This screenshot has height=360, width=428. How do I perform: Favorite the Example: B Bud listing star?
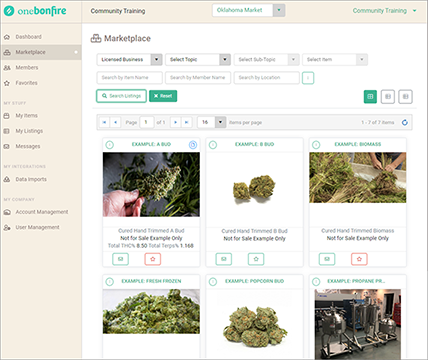pos(256,259)
